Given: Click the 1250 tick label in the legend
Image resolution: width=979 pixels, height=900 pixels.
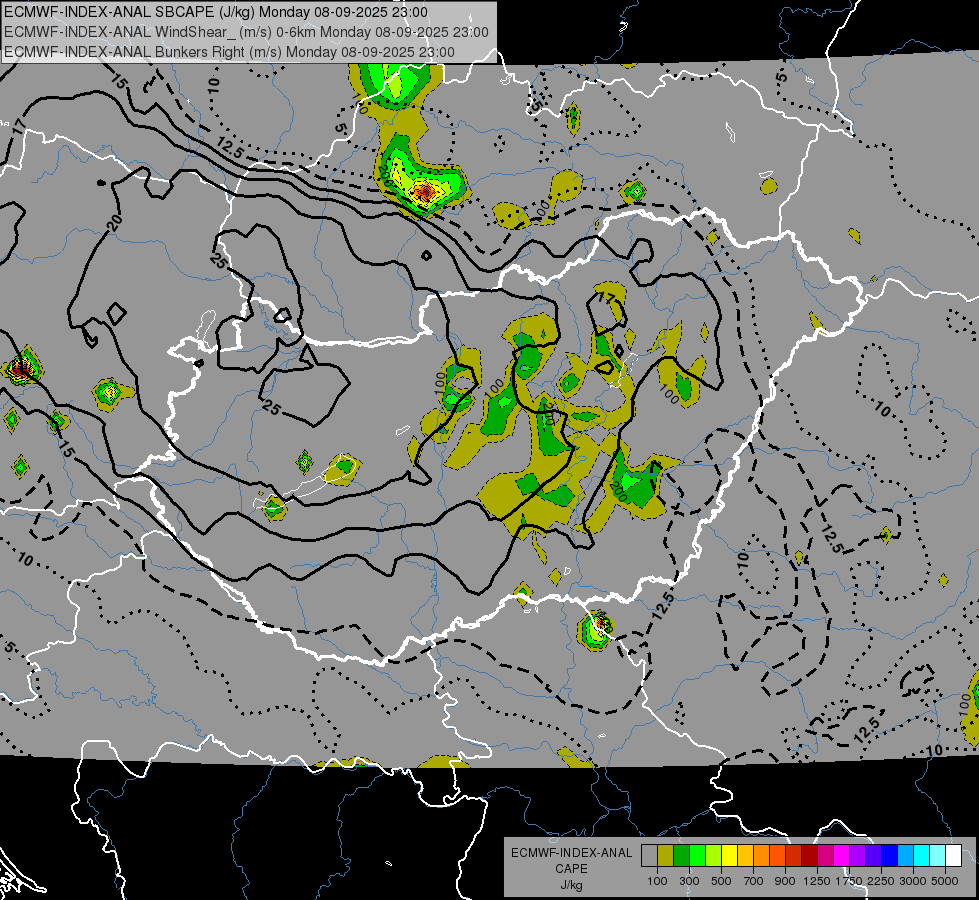Looking at the screenshot, I should (817, 881).
